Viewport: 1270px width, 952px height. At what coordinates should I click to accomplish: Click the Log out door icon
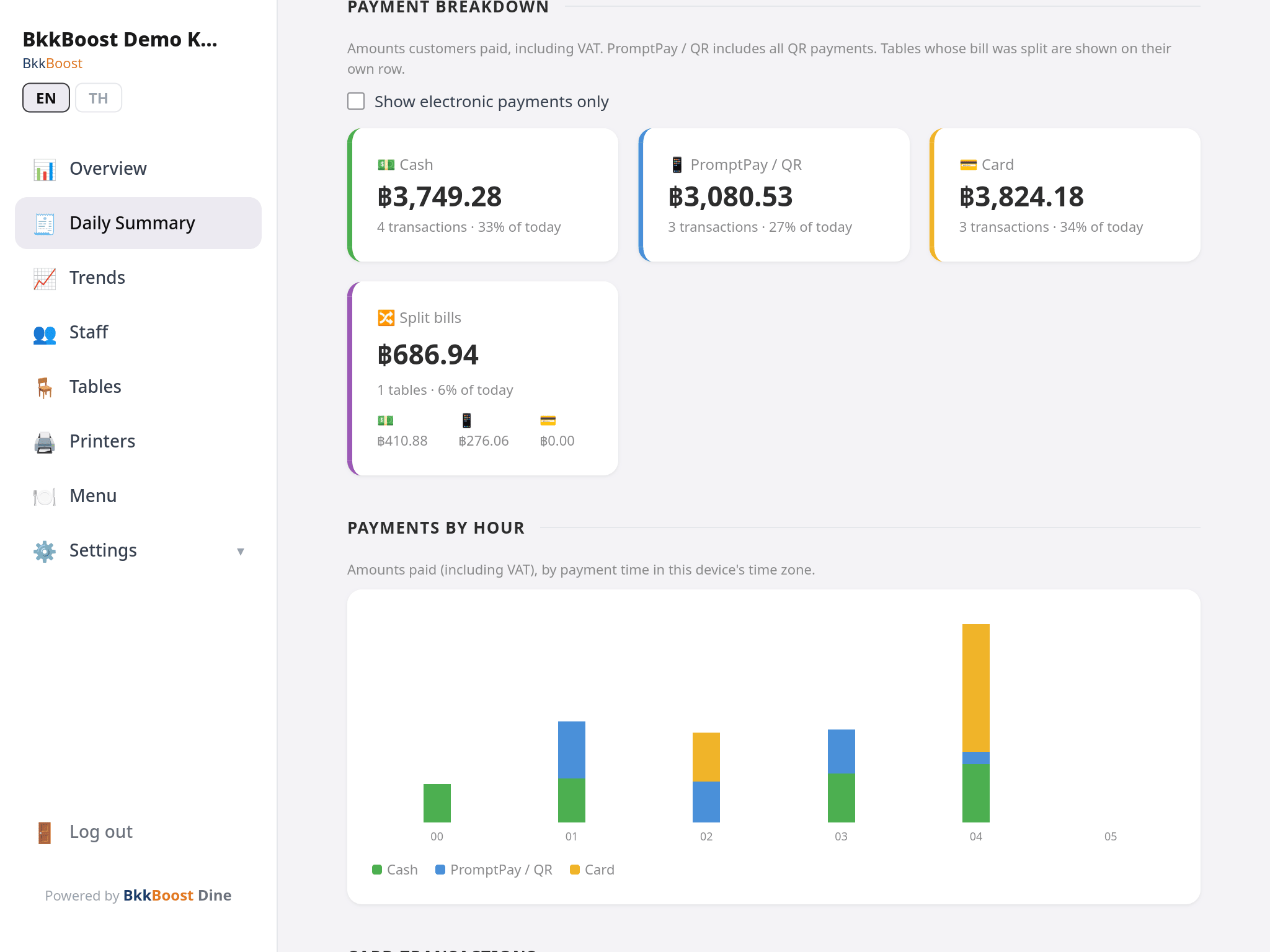[45, 832]
